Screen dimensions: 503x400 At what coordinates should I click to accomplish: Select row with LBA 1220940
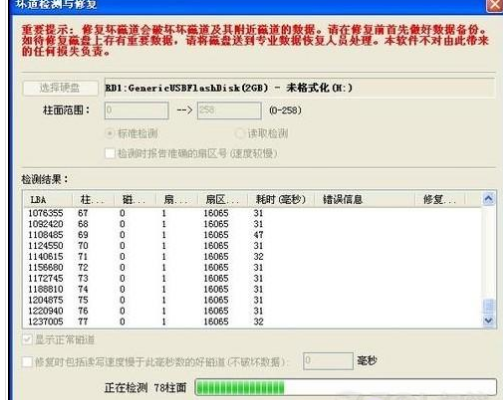(252, 311)
